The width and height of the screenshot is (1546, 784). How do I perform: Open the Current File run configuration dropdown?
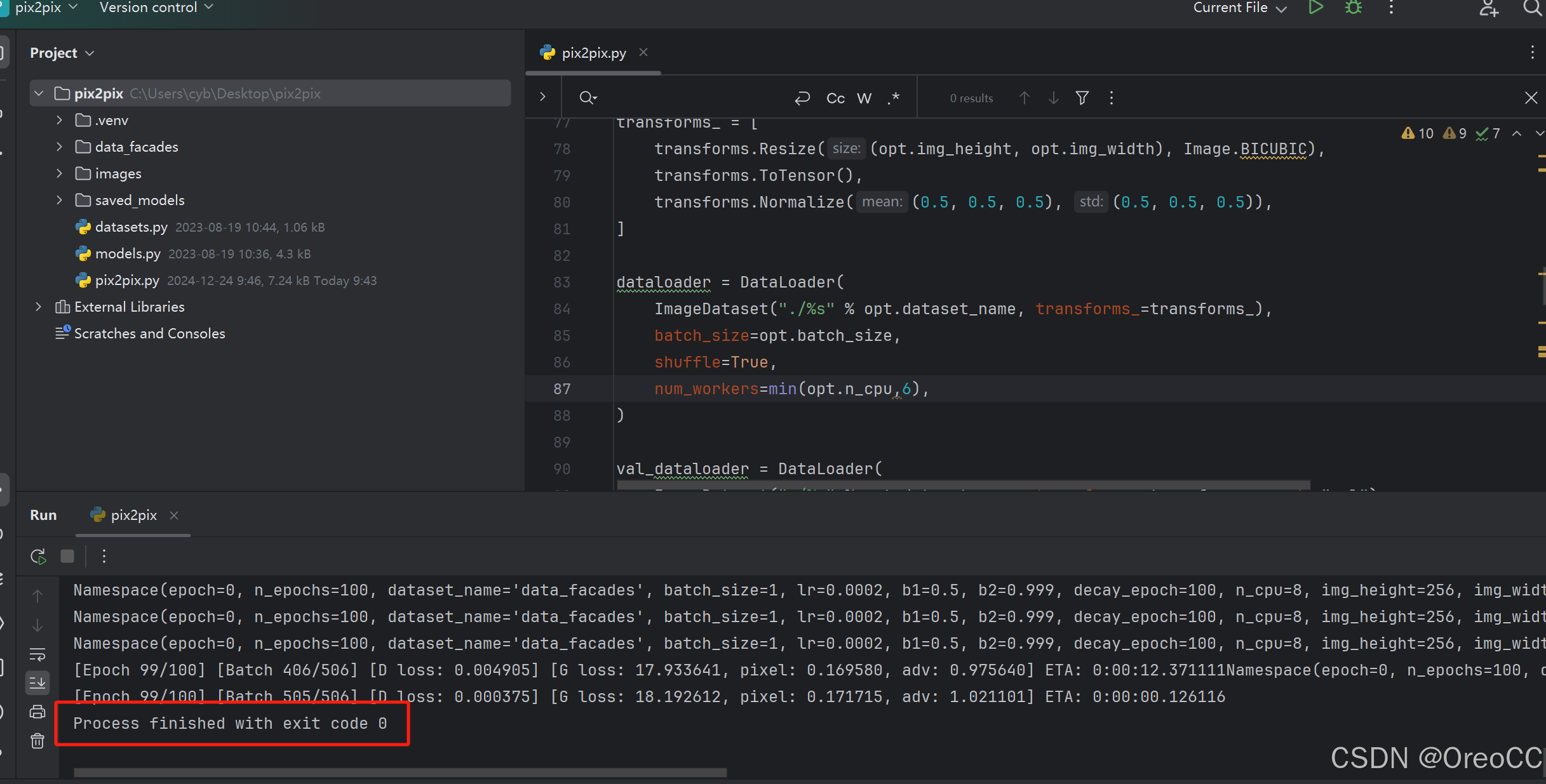(1239, 8)
